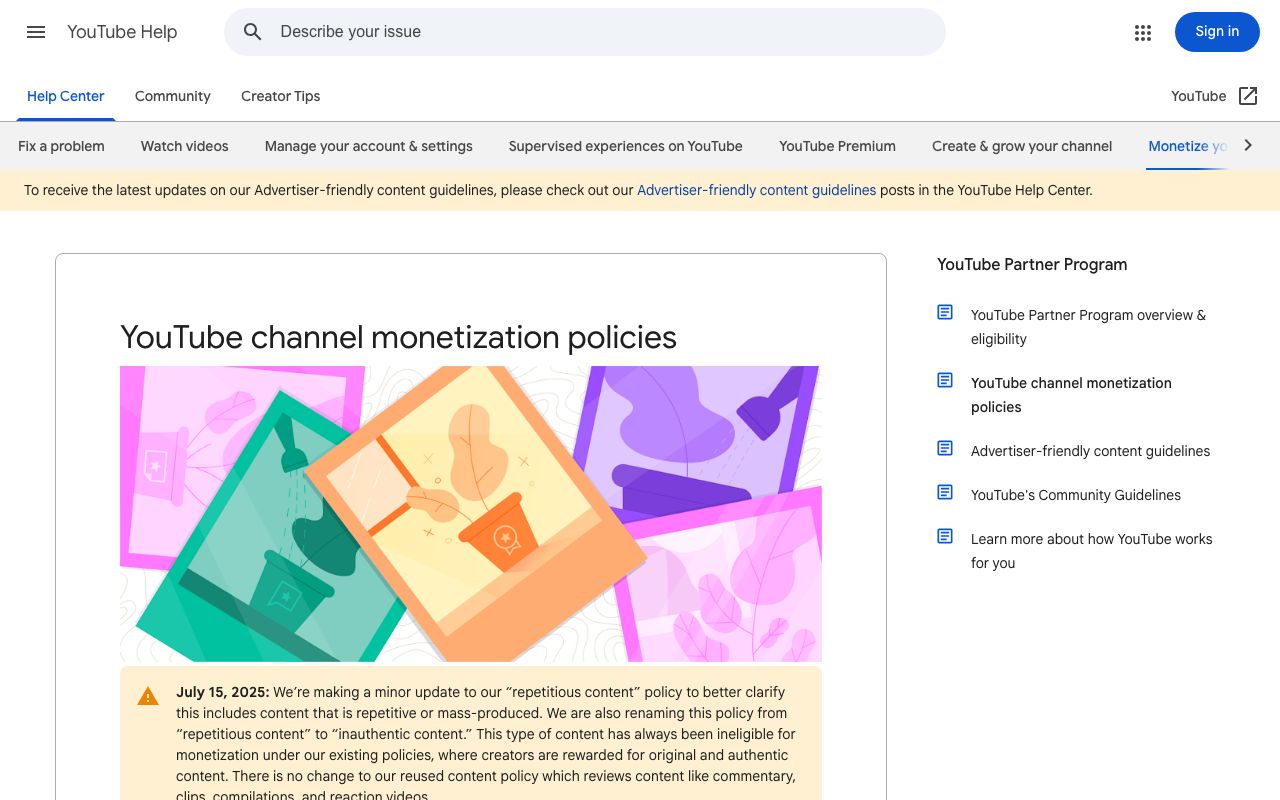Image resolution: width=1280 pixels, height=800 pixels.
Task: Open the YouTube link in the header
Action: (x=1199, y=96)
